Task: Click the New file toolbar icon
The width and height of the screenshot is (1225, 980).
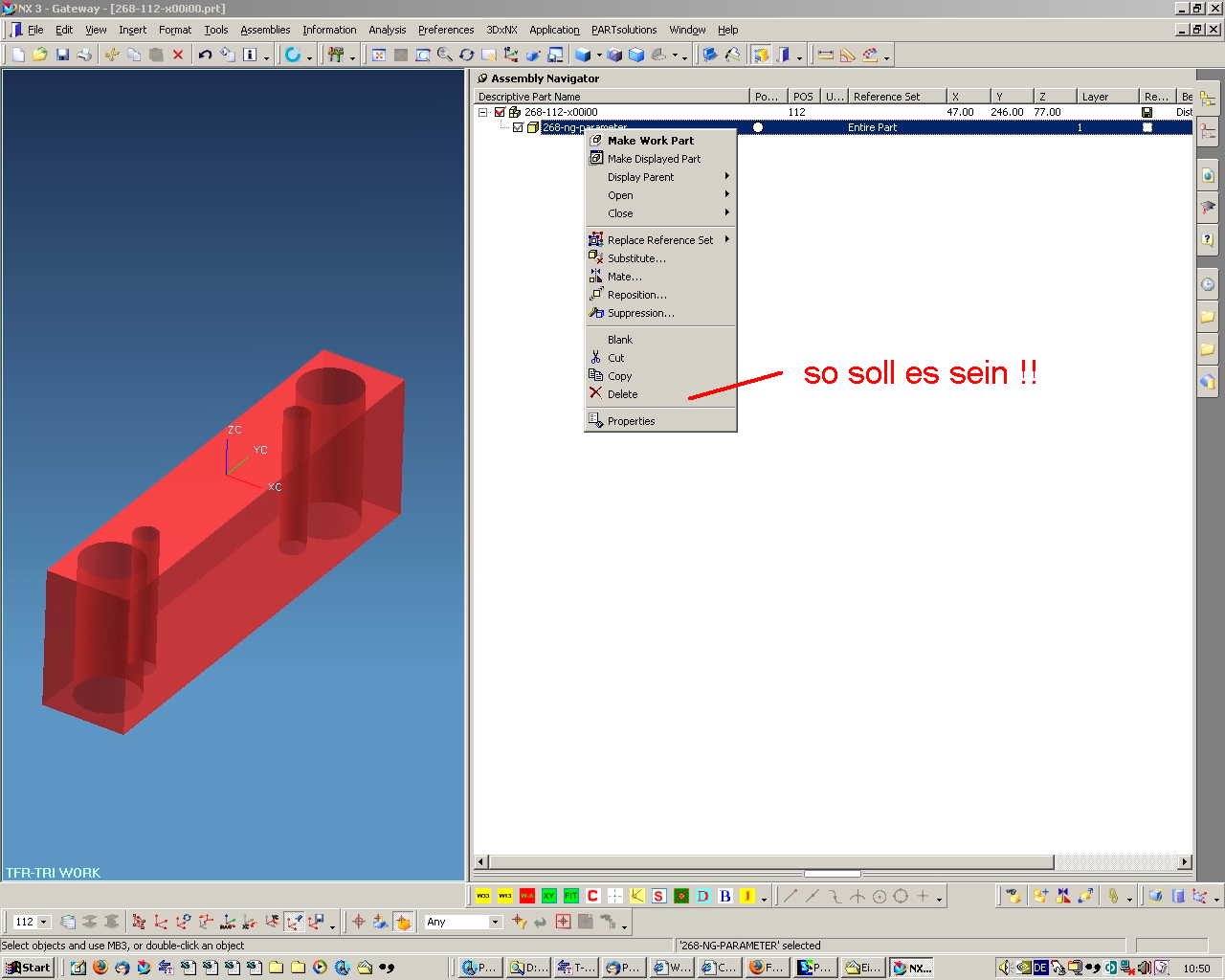Action: coord(18,55)
